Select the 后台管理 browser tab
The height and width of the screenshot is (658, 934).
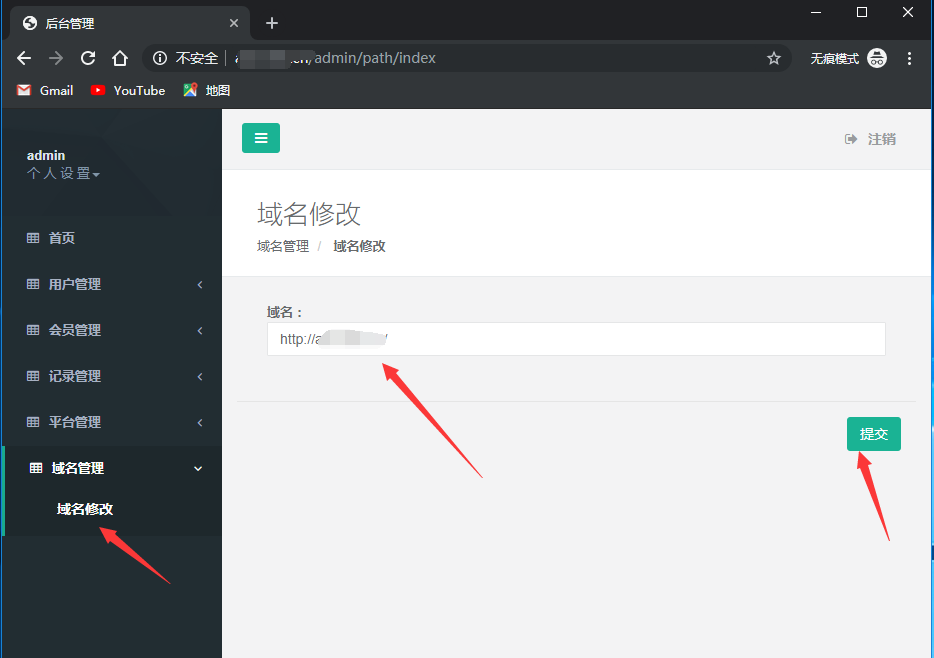point(130,23)
